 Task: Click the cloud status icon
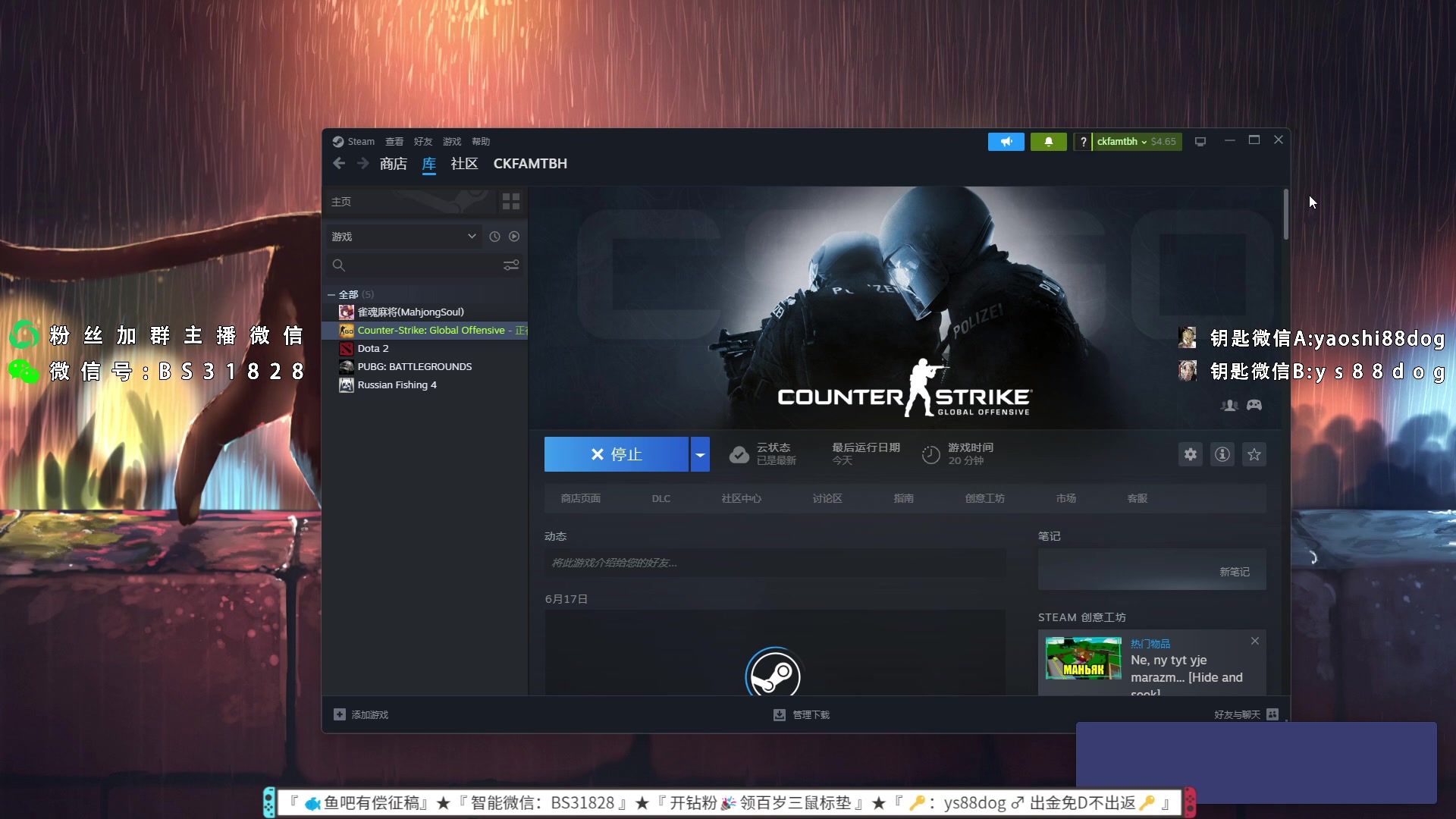pyautogui.click(x=739, y=454)
